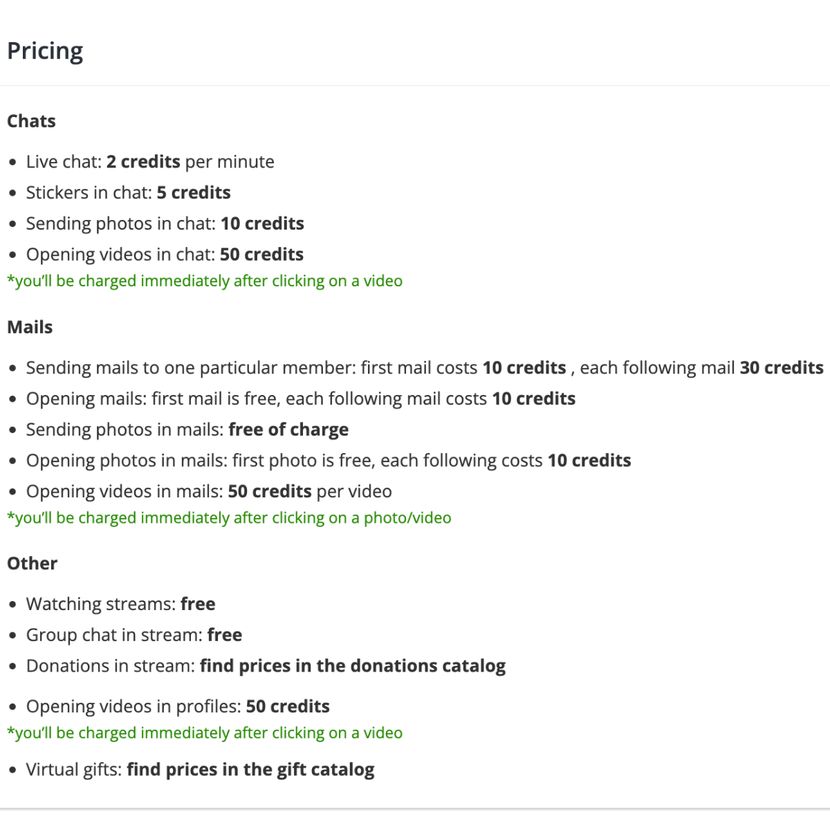Click the Other section heading

[32, 563]
